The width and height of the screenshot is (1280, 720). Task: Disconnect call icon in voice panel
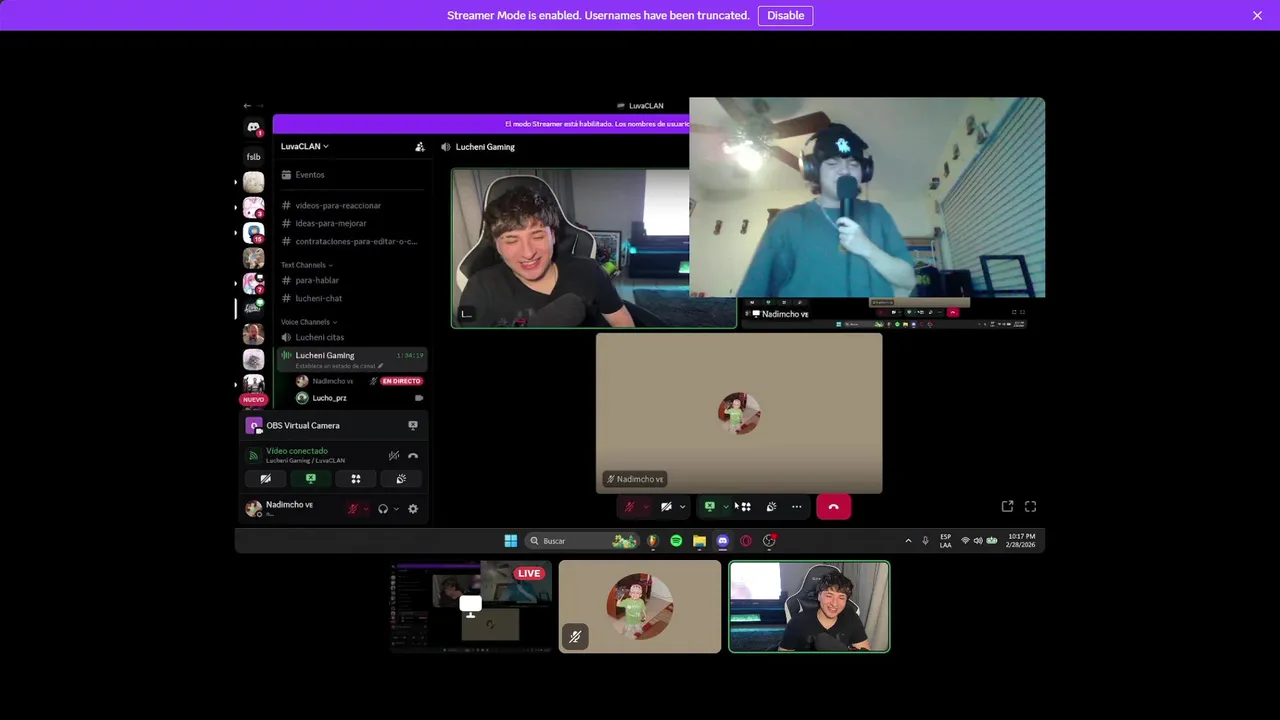(x=413, y=455)
